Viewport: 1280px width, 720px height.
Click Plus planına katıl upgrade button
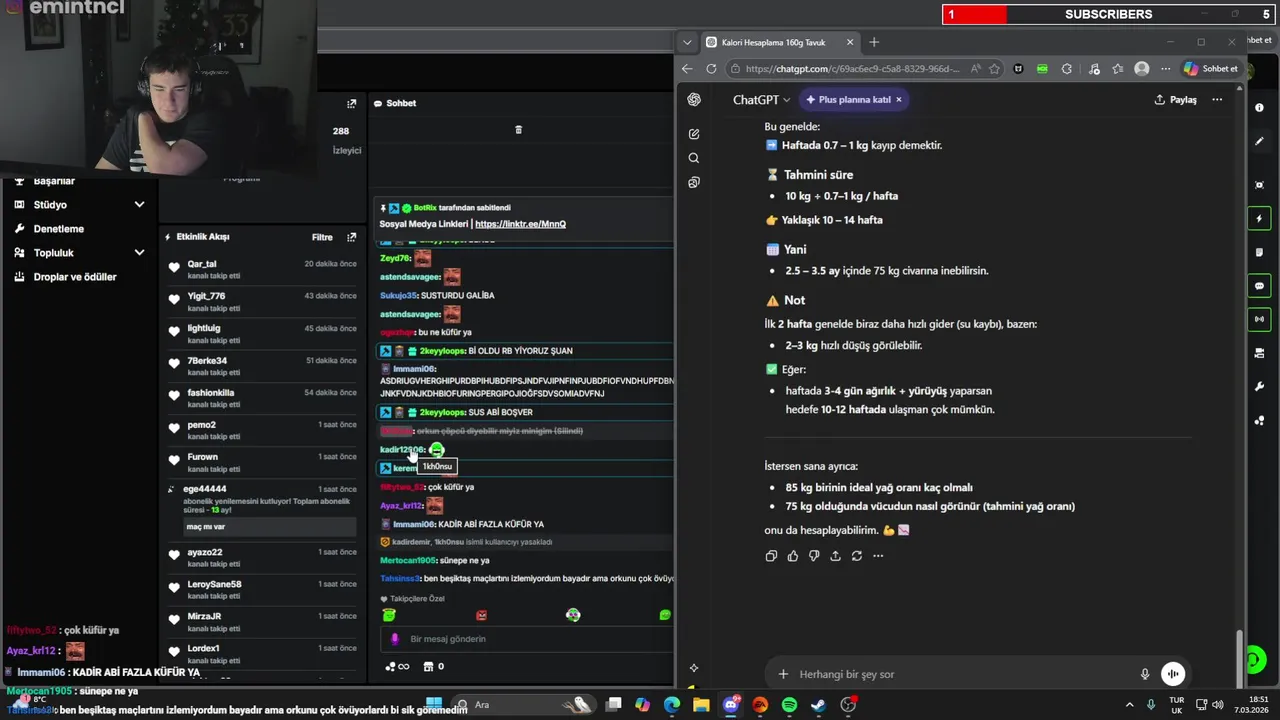click(x=848, y=100)
